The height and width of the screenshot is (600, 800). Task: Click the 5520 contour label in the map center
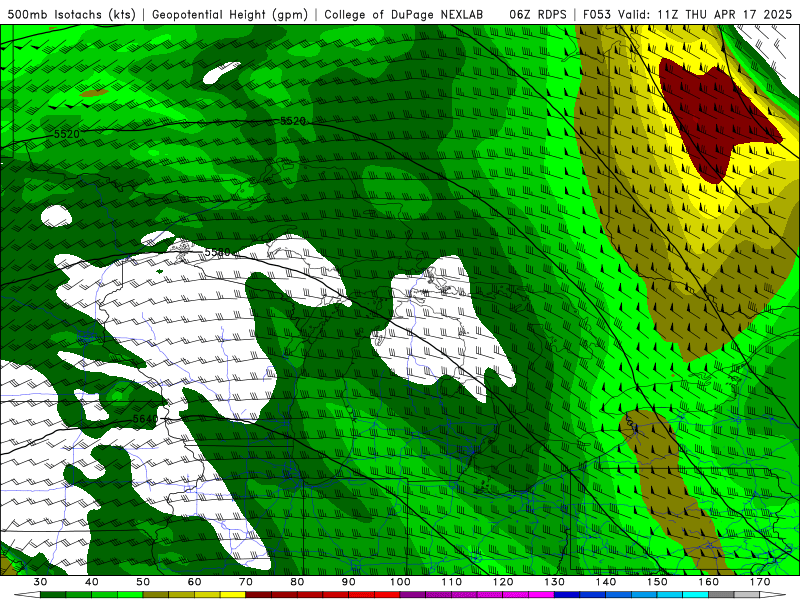pyautogui.click(x=293, y=121)
